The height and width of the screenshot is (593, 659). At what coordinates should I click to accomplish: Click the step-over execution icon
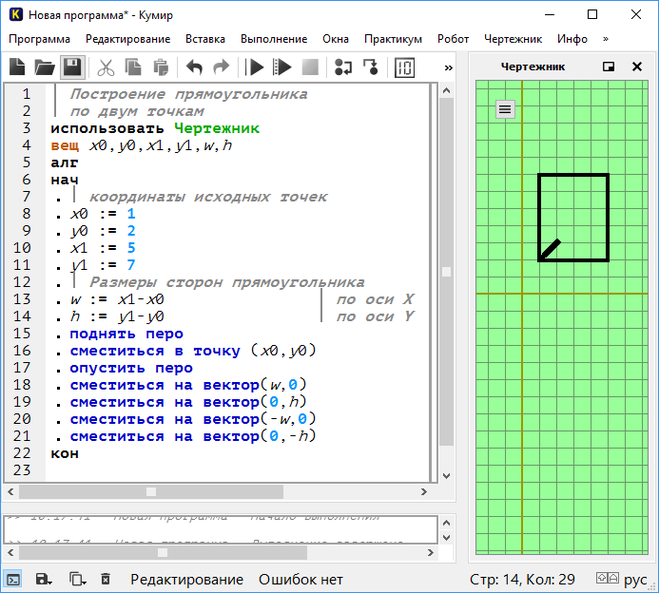point(343,67)
